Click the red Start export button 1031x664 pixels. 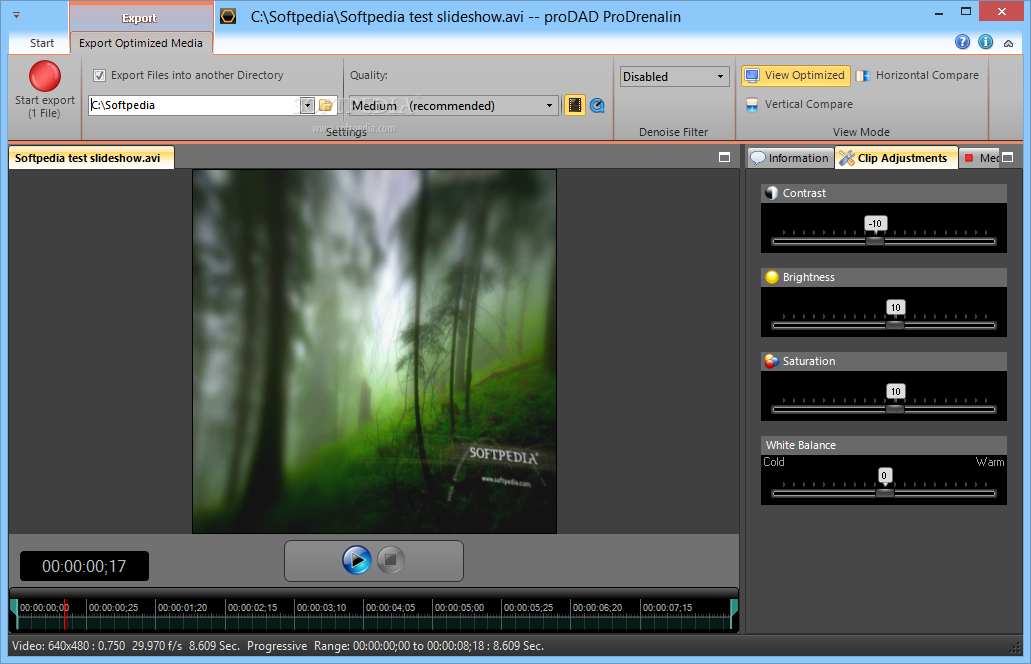pyautogui.click(x=45, y=76)
